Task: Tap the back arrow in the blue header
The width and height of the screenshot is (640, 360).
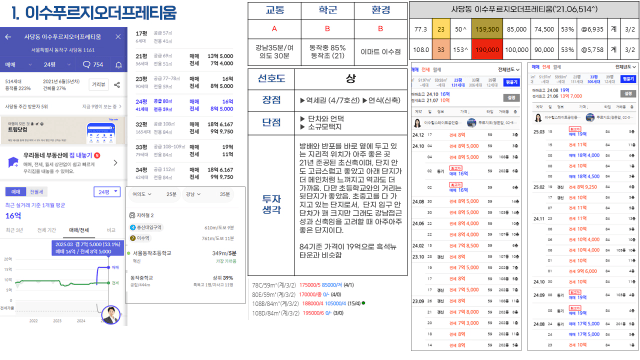Action: (x=8, y=37)
